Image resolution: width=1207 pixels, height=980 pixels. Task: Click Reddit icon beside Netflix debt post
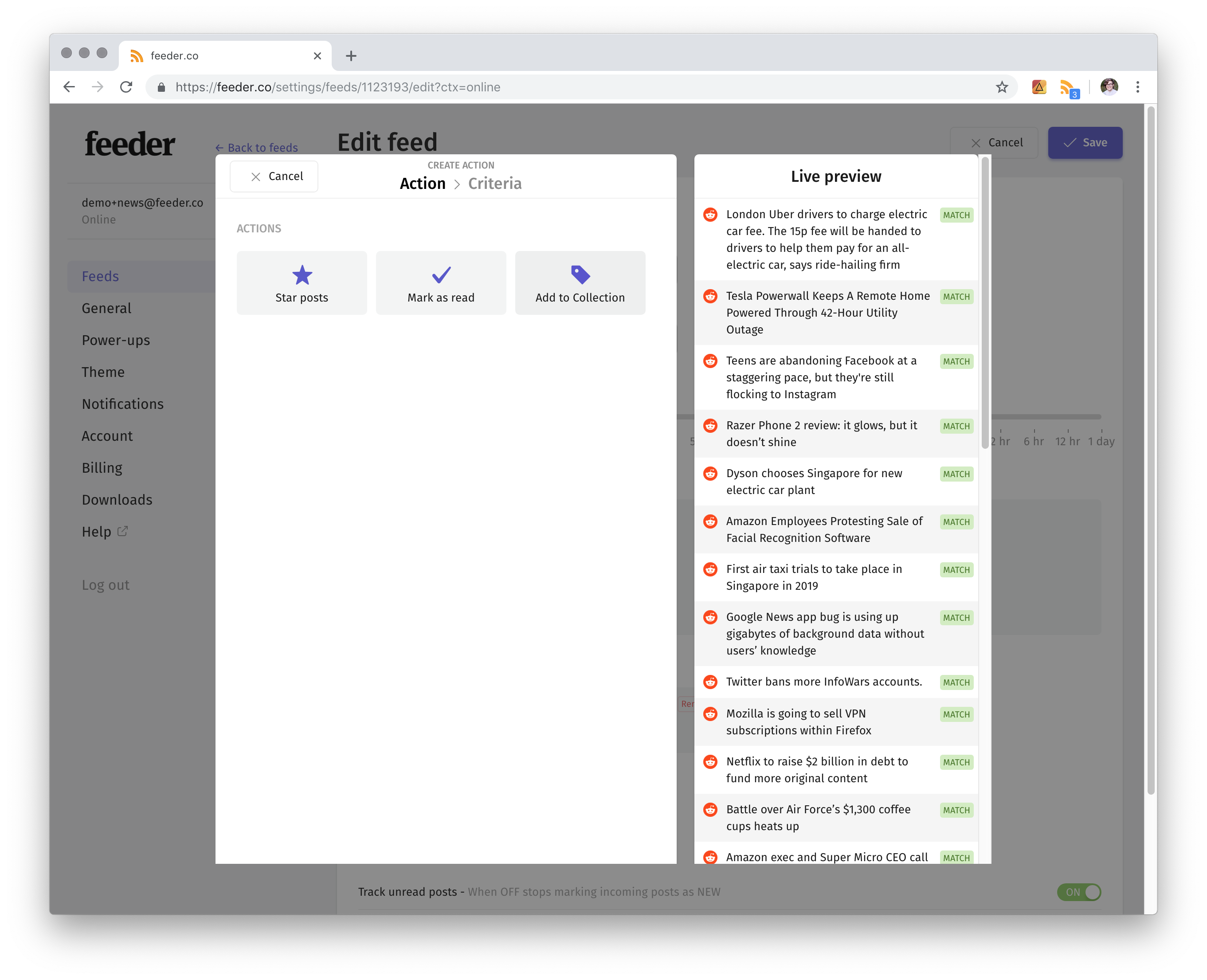pos(710,761)
